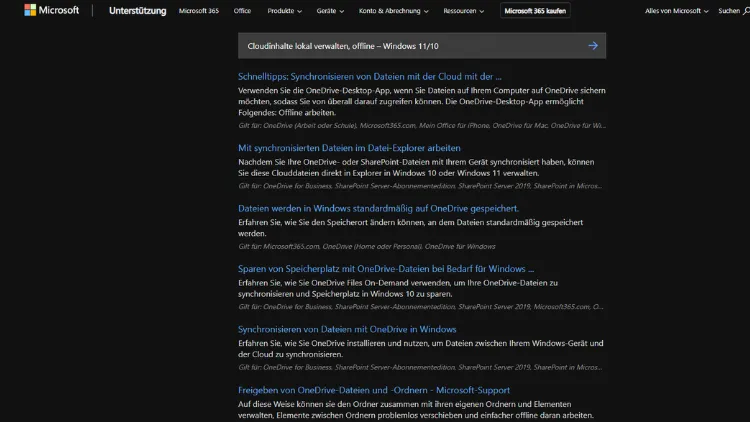Viewport: 750px width, 422px height.
Task: Click 'Gilt für: OneDrive (Arbeit oder Schule)' line
Action: (422, 125)
